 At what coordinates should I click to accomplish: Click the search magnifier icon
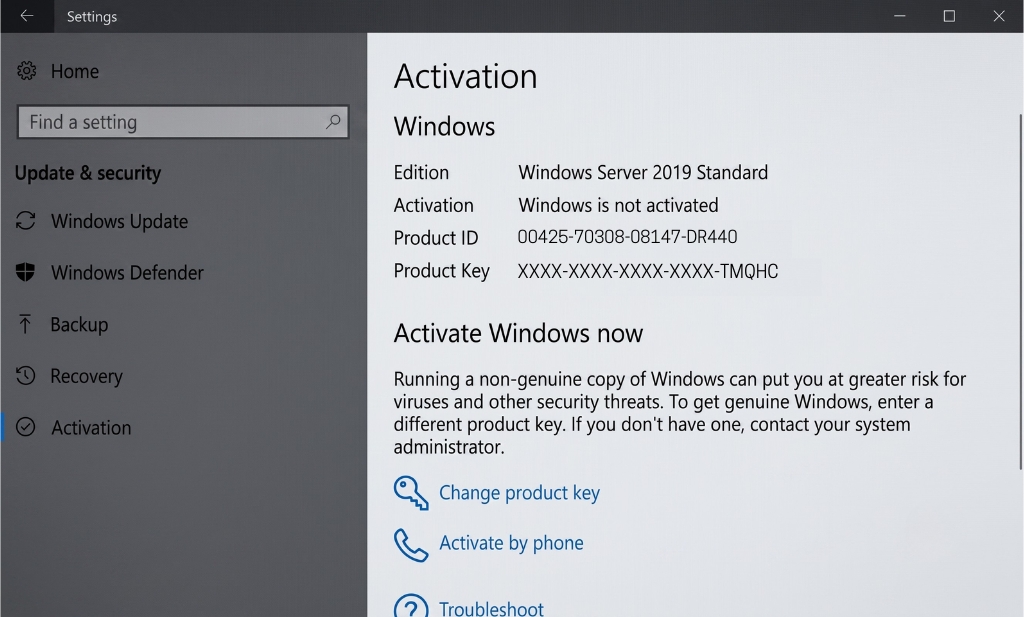[333, 121]
